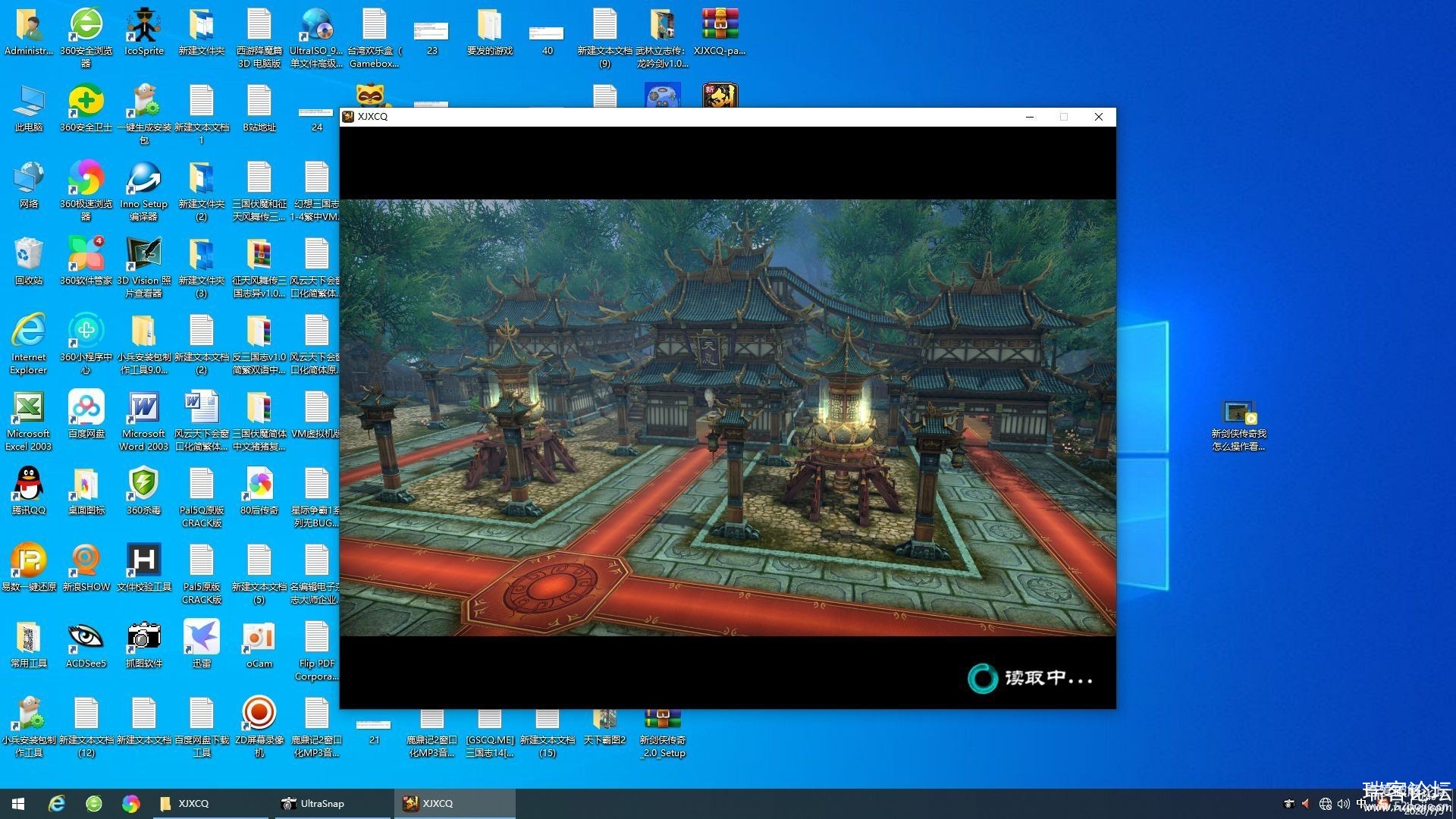Launch ZD屏幕录像机 shortcut
The height and width of the screenshot is (819, 1456).
point(259,727)
